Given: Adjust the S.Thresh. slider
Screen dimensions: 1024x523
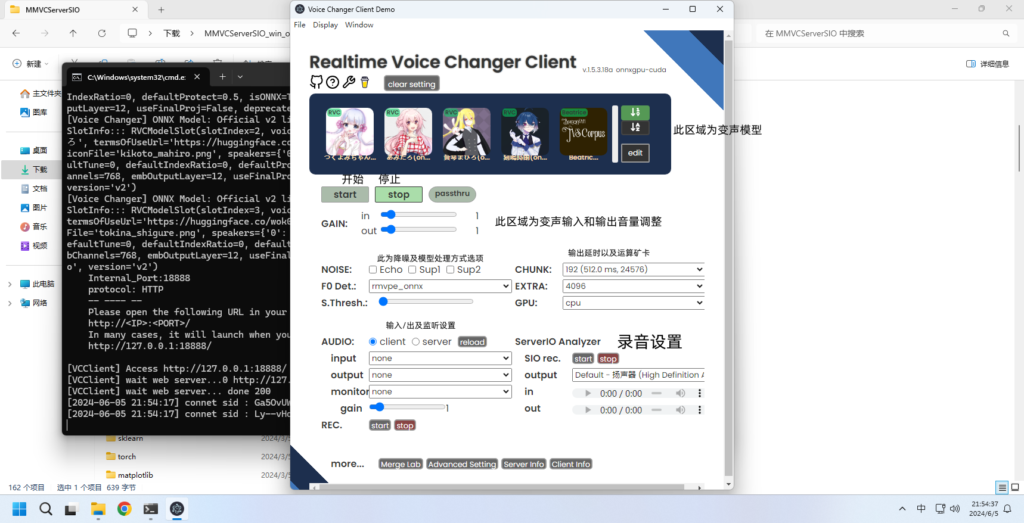Looking at the screenshot, I should [x=426, y=302].
